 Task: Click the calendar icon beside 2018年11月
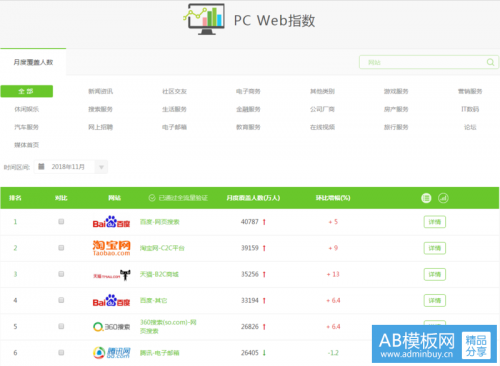click(x=41, y=166)
